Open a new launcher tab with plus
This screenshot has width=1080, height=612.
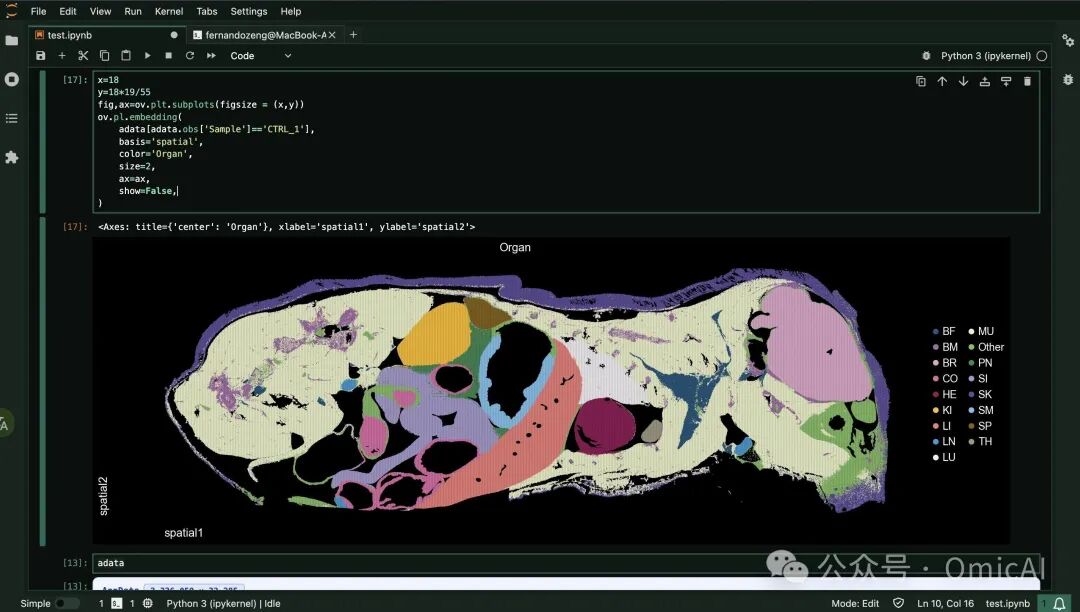(x=353, y=35)
